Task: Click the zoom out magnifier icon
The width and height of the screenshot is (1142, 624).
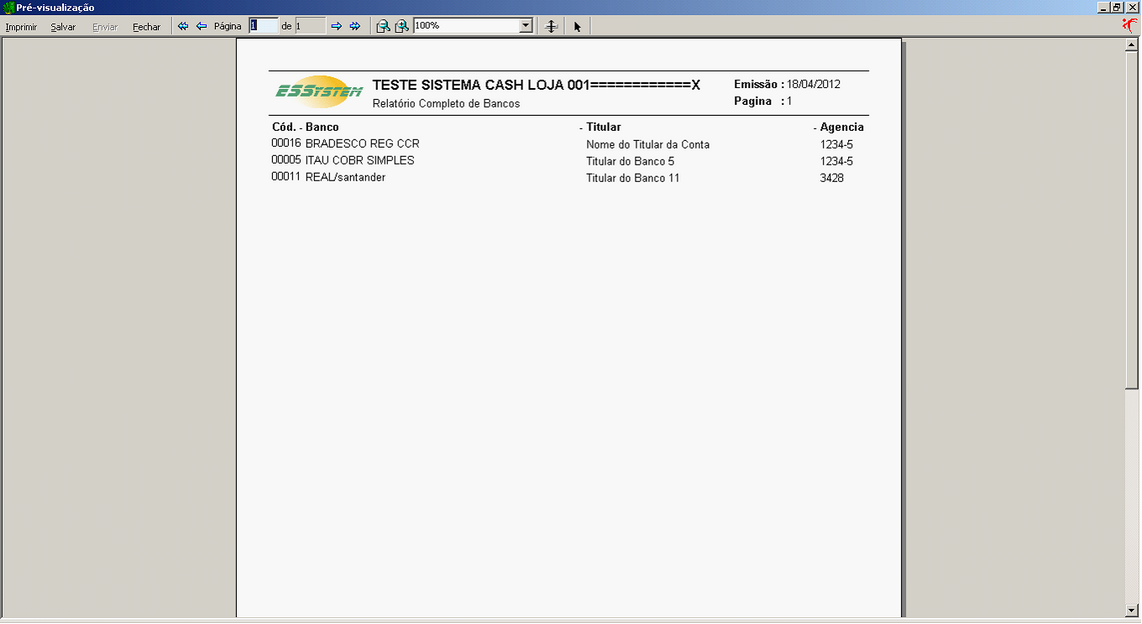Action: pyautogui.click(x=383, y=26)
